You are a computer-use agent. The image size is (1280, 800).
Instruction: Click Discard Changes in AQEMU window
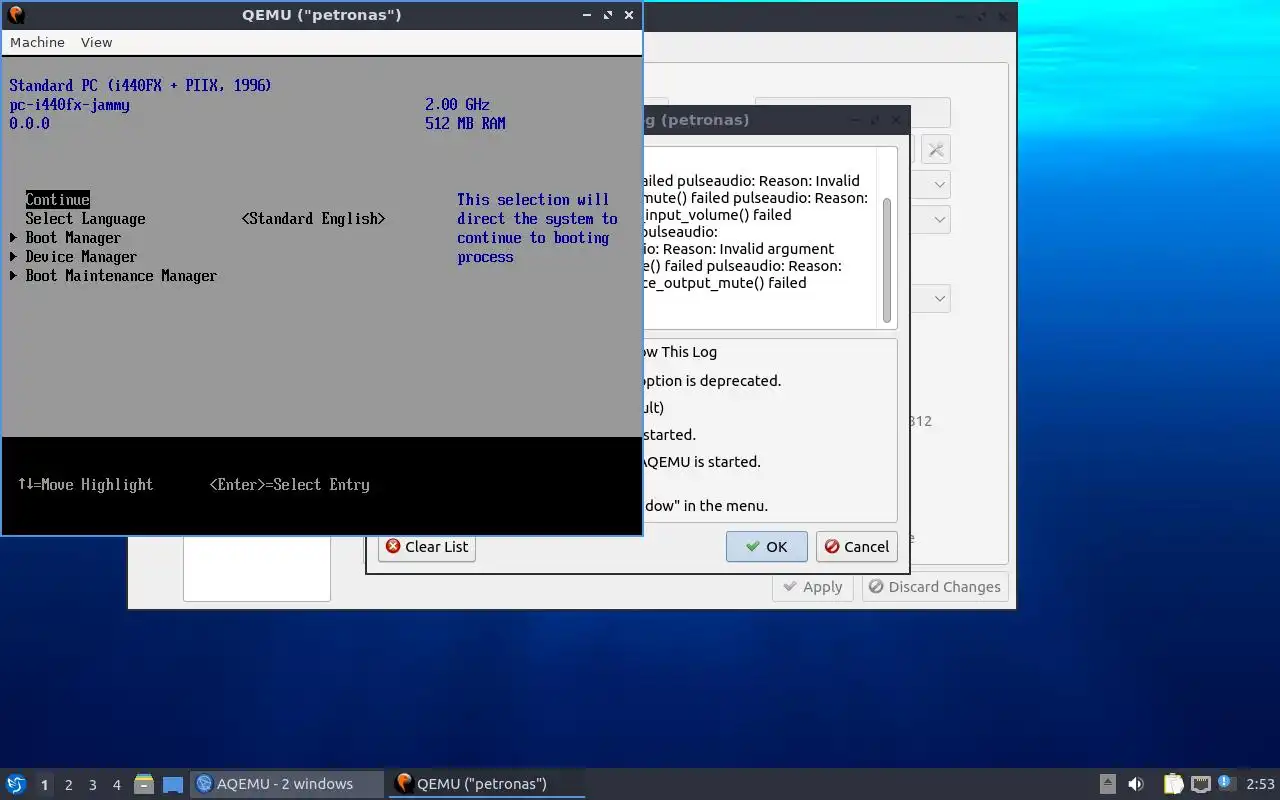tap(935, 587)
